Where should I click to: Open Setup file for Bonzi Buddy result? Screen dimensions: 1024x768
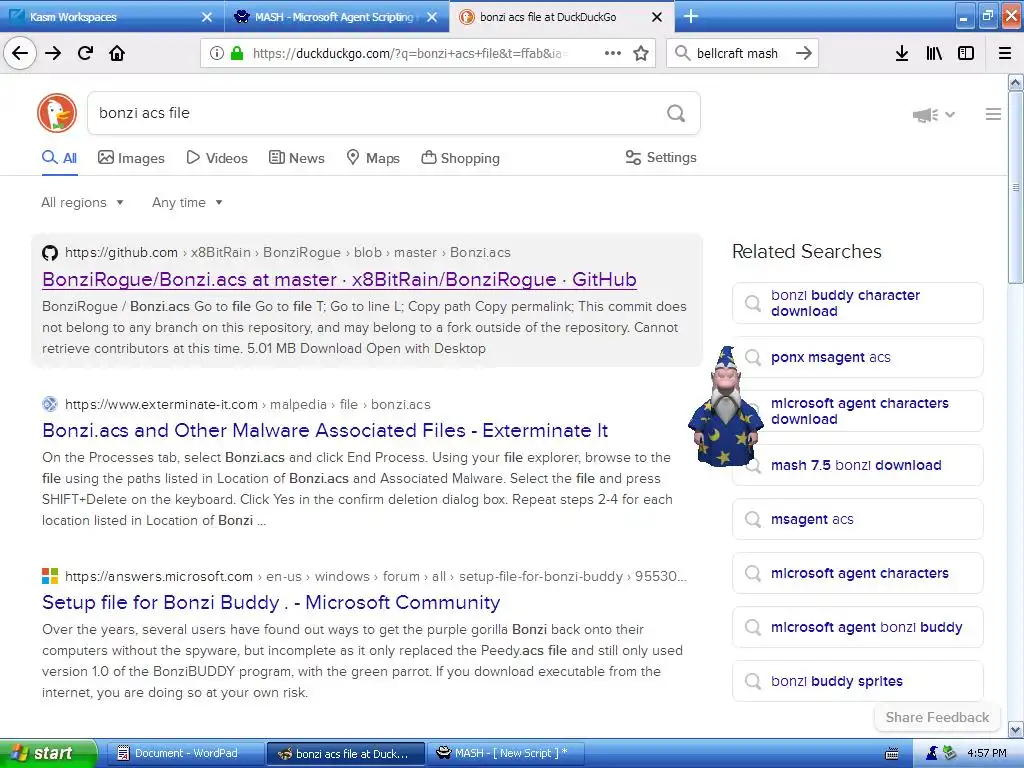point(271,602)
